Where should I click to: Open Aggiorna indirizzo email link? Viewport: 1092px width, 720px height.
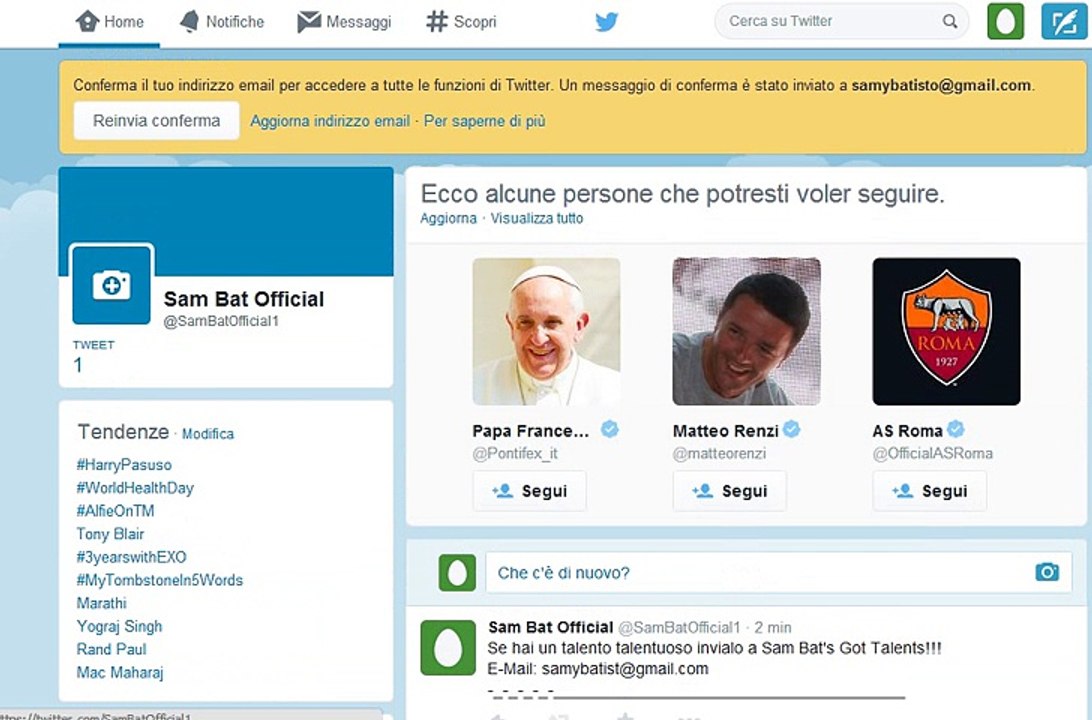[330, 121]
